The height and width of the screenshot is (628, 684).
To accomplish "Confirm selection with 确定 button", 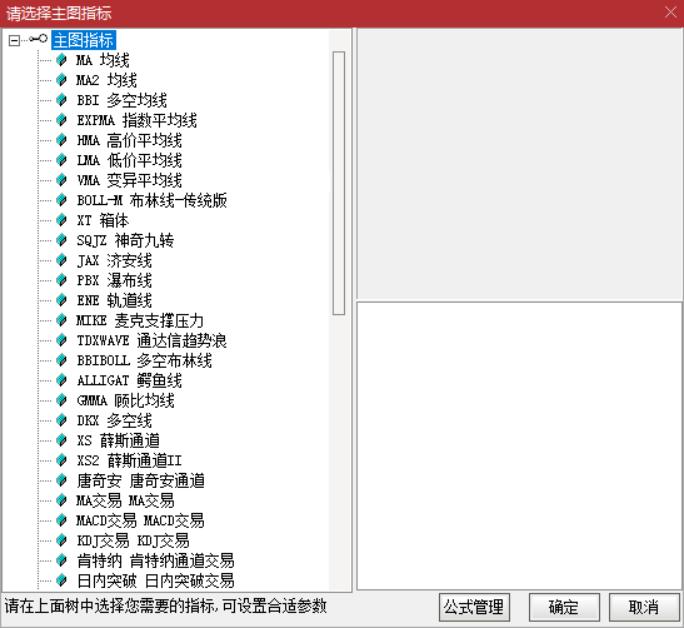I will pos(563,607).
